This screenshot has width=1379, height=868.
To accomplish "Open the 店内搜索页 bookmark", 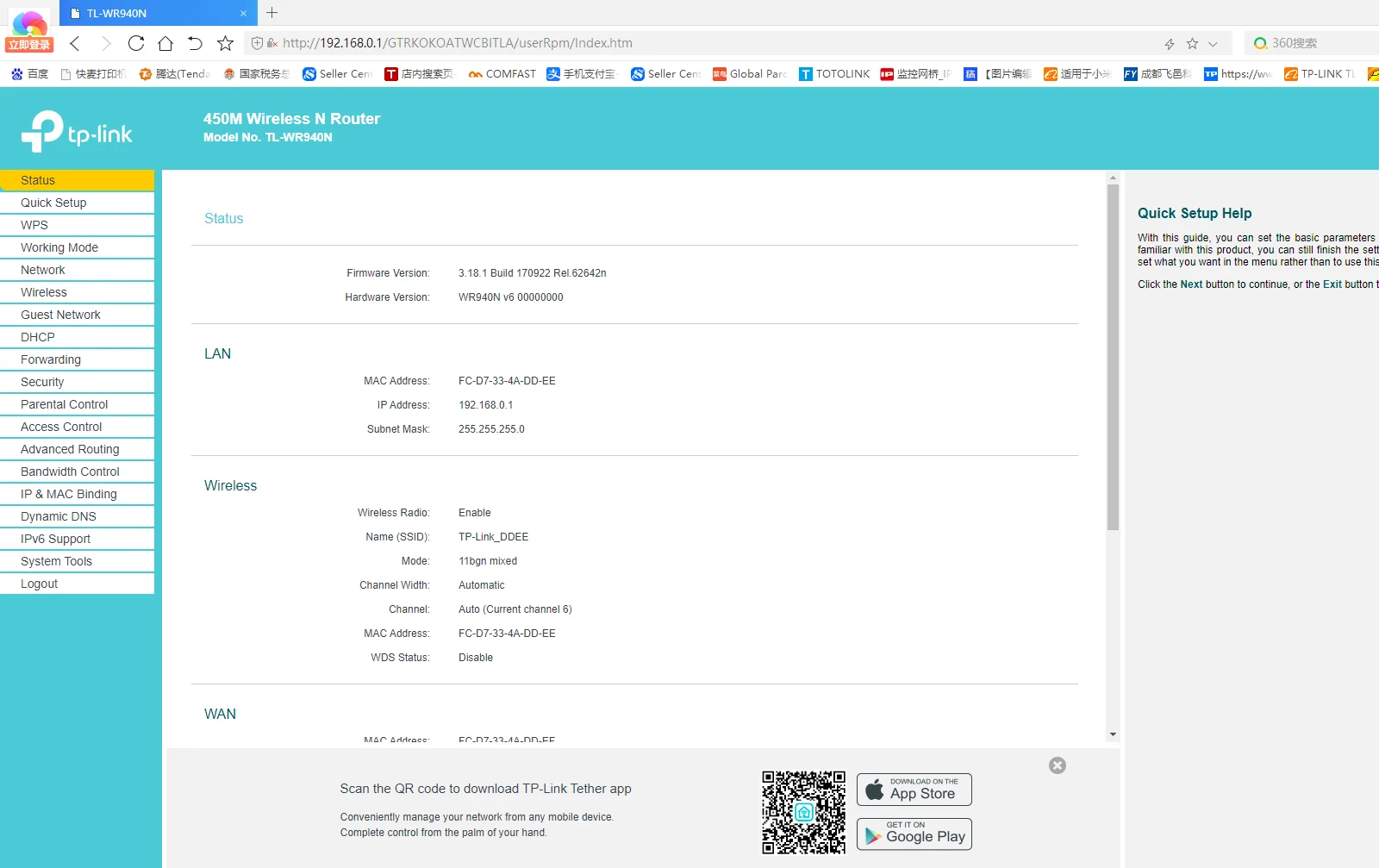I will [419, 74].
